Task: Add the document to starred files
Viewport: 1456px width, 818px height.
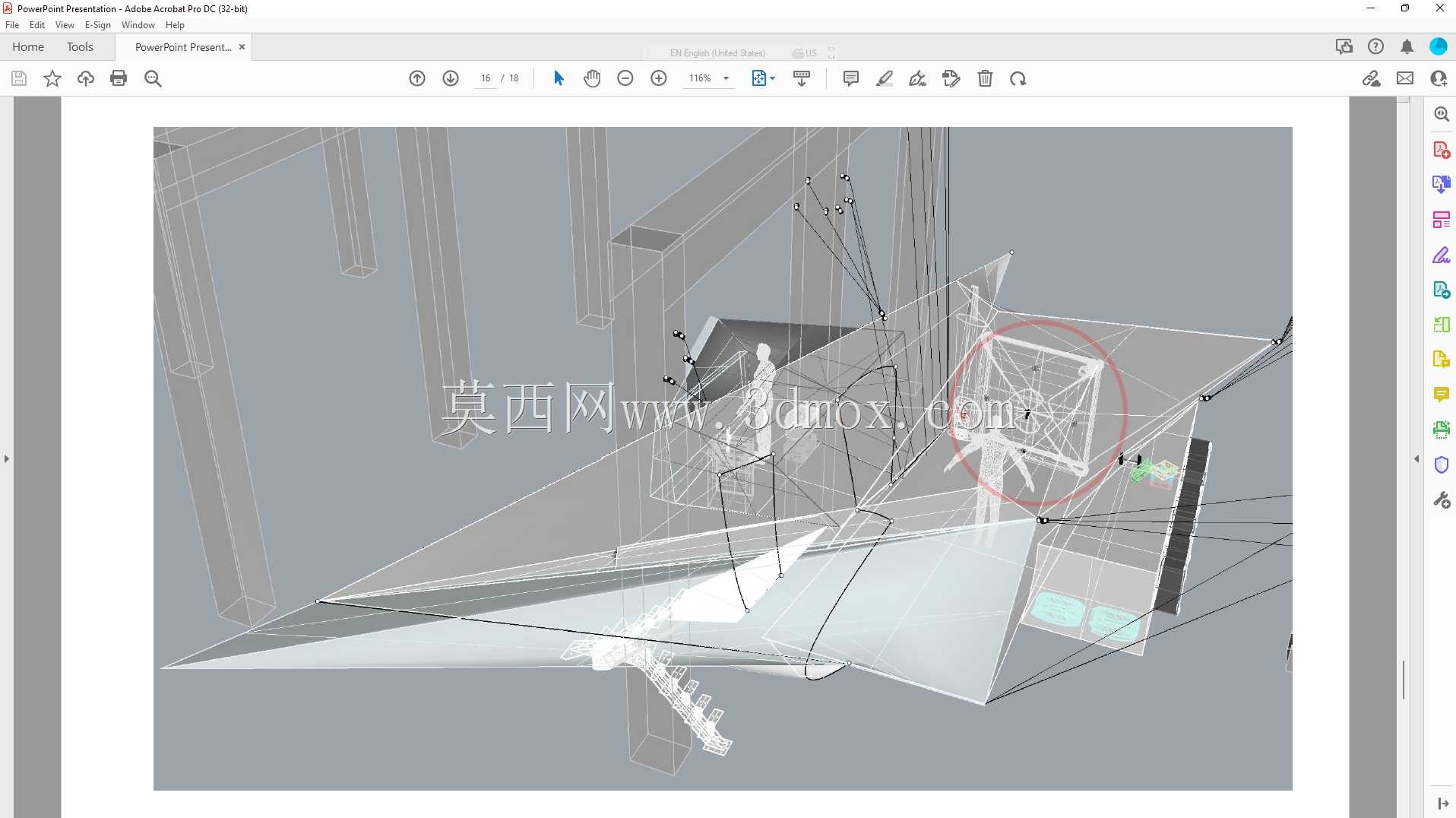Action: tap(52, 78)
